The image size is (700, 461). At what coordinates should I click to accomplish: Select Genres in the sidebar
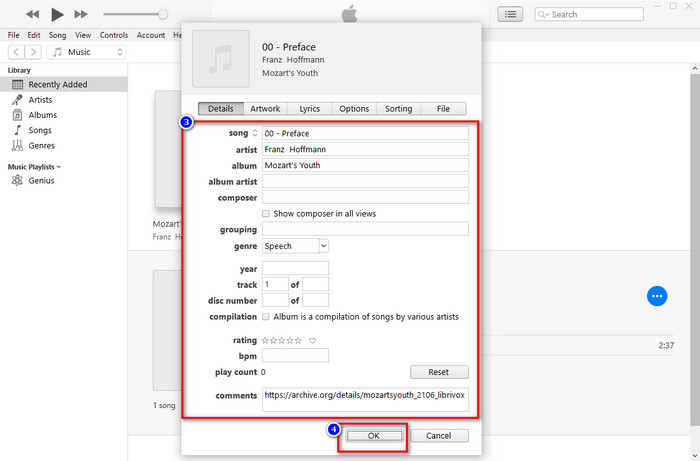(x=42, y=145)
